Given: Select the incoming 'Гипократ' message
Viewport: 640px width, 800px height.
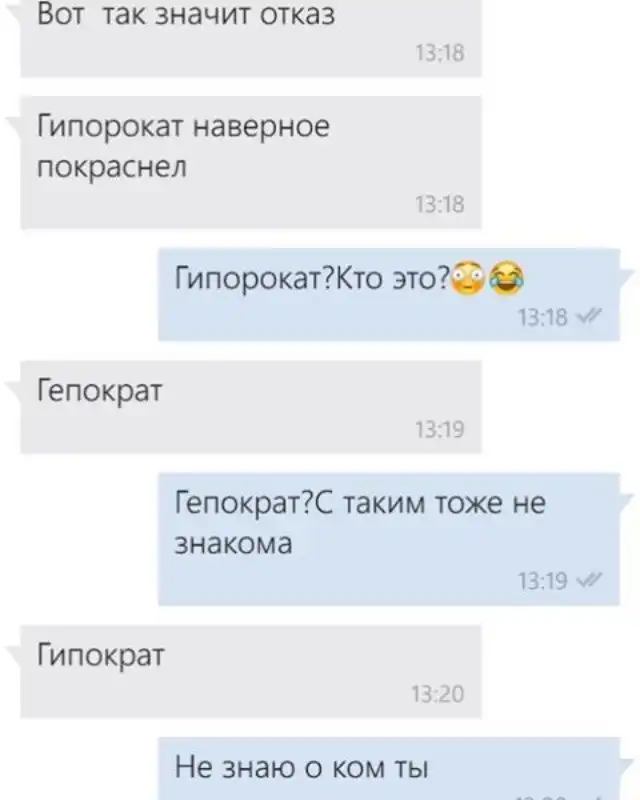Looking at the screenshot, I should 251,671.
